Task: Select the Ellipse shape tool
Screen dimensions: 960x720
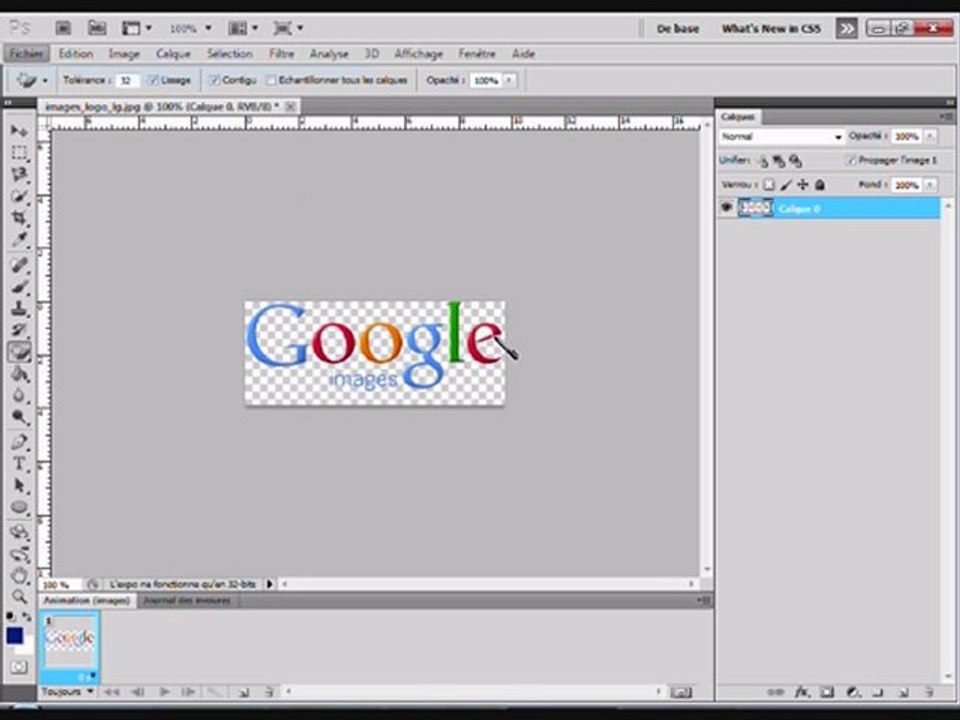Action: (19, 507)
